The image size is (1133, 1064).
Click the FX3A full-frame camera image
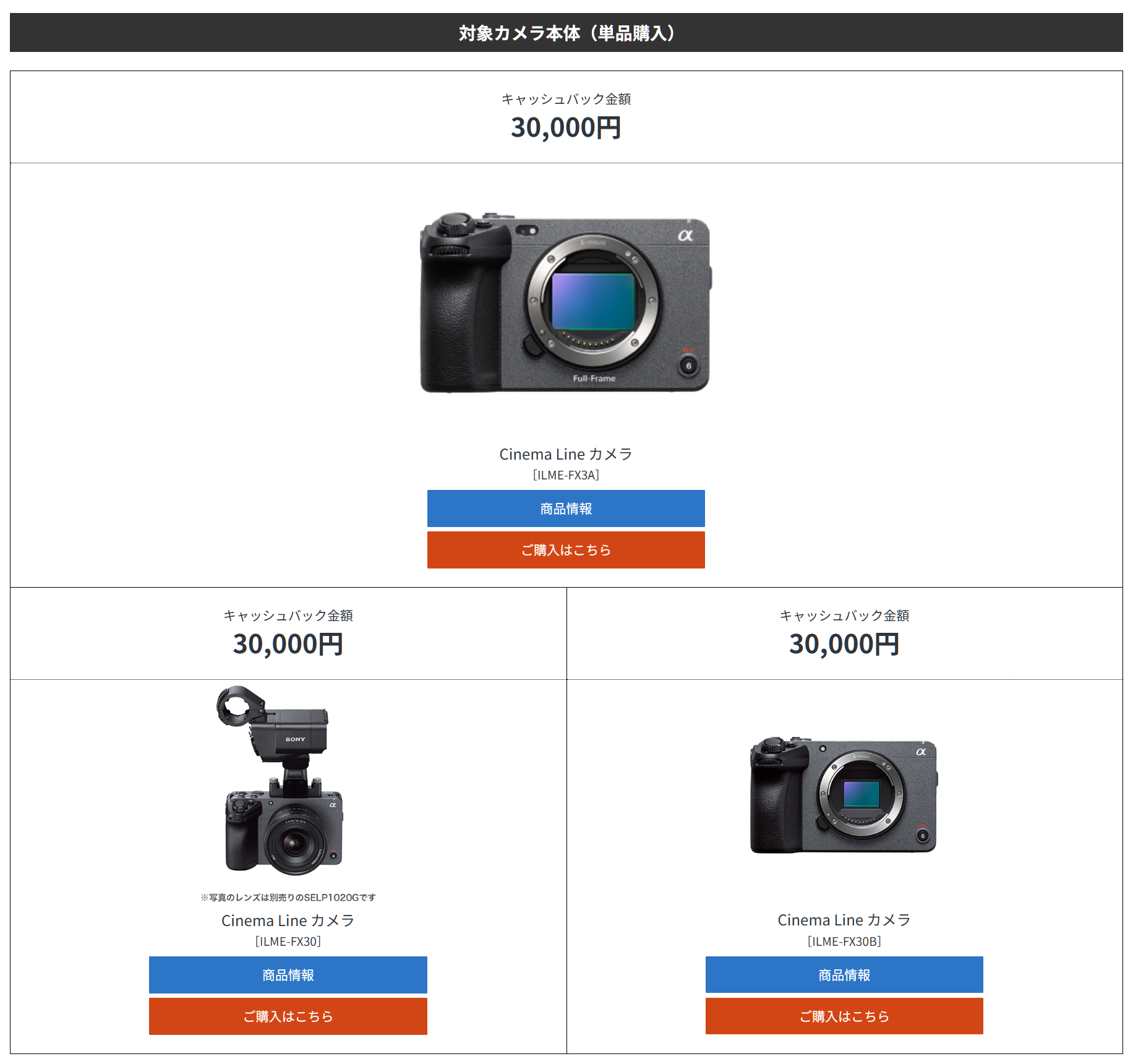566,302
